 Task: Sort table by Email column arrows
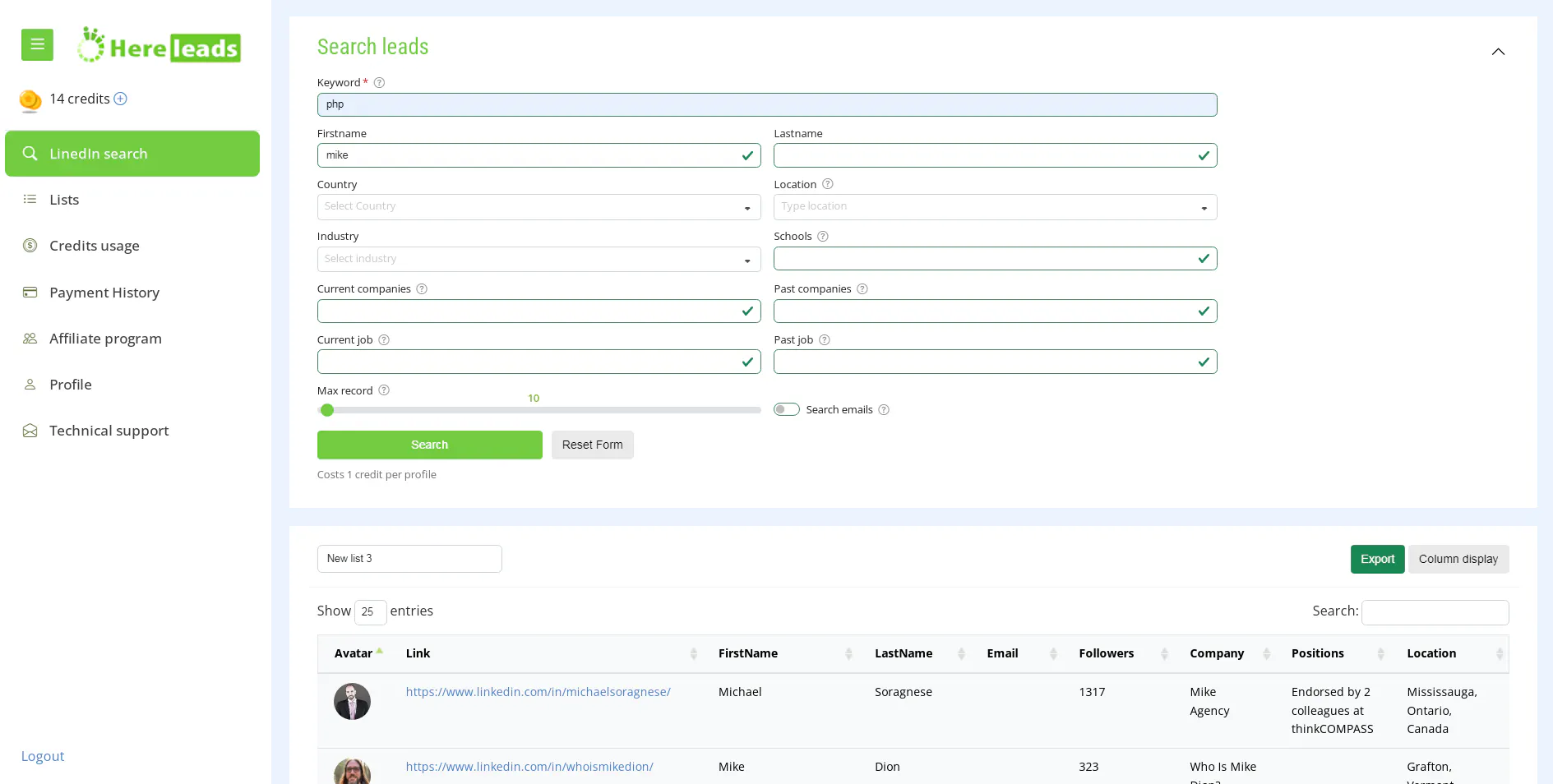click(x=1053, y=654)
